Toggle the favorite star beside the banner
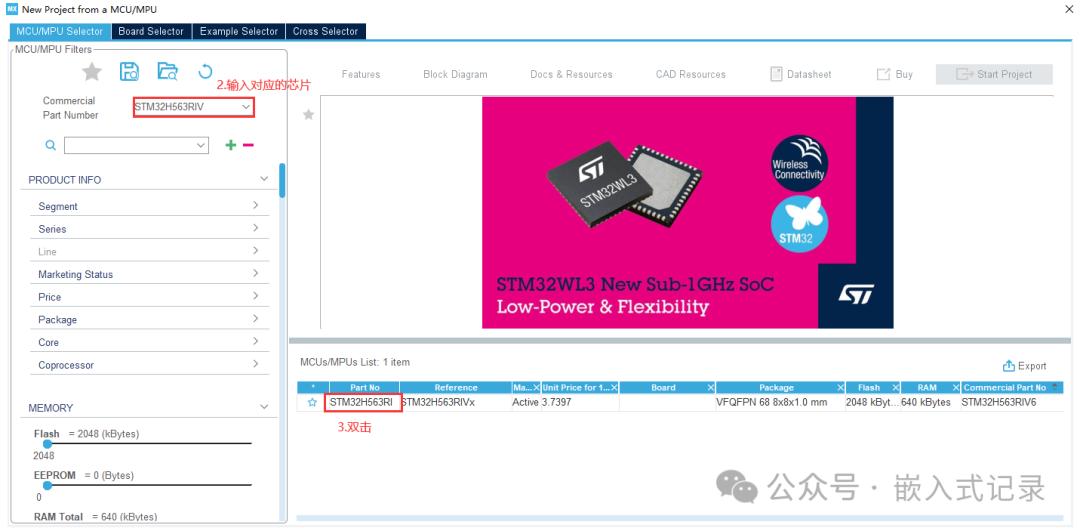The image size is (1080, 531). coord(309,114)
